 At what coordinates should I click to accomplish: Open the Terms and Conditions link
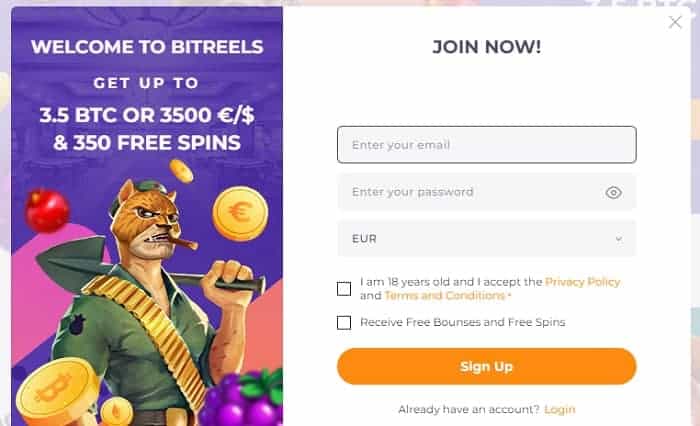pyautogui.click(x=445, y=296)
